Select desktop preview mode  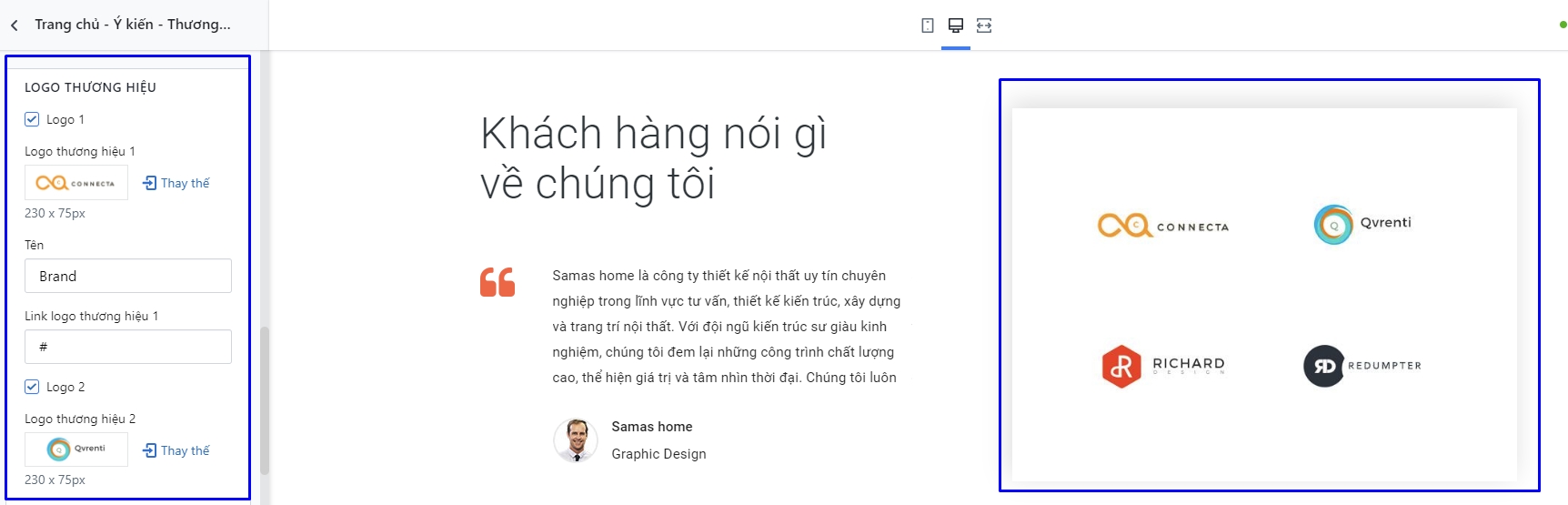(x=956, y=25)
